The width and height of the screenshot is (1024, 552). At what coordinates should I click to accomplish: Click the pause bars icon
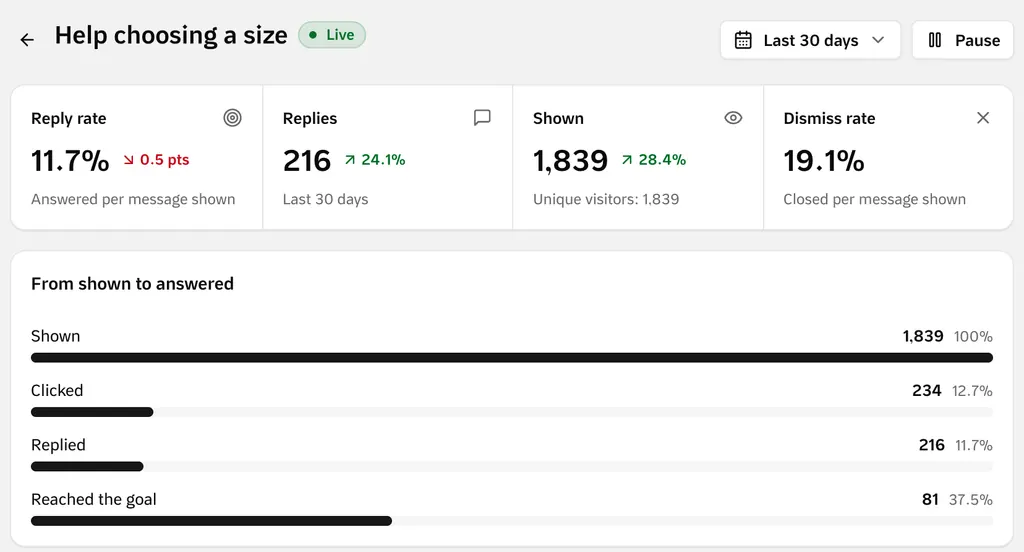pos(935,40)
